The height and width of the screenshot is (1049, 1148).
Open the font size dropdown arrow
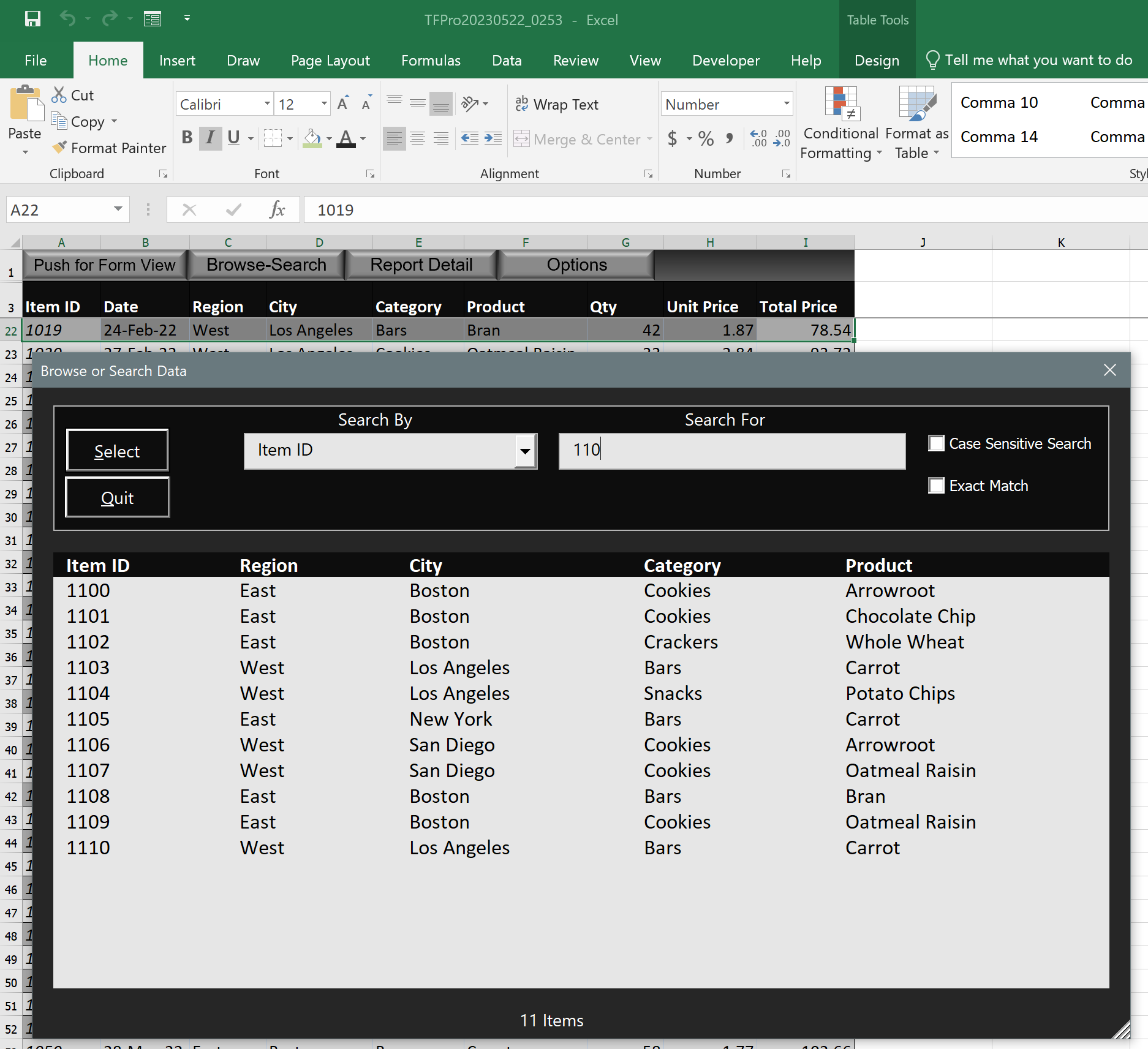point(324,103)
